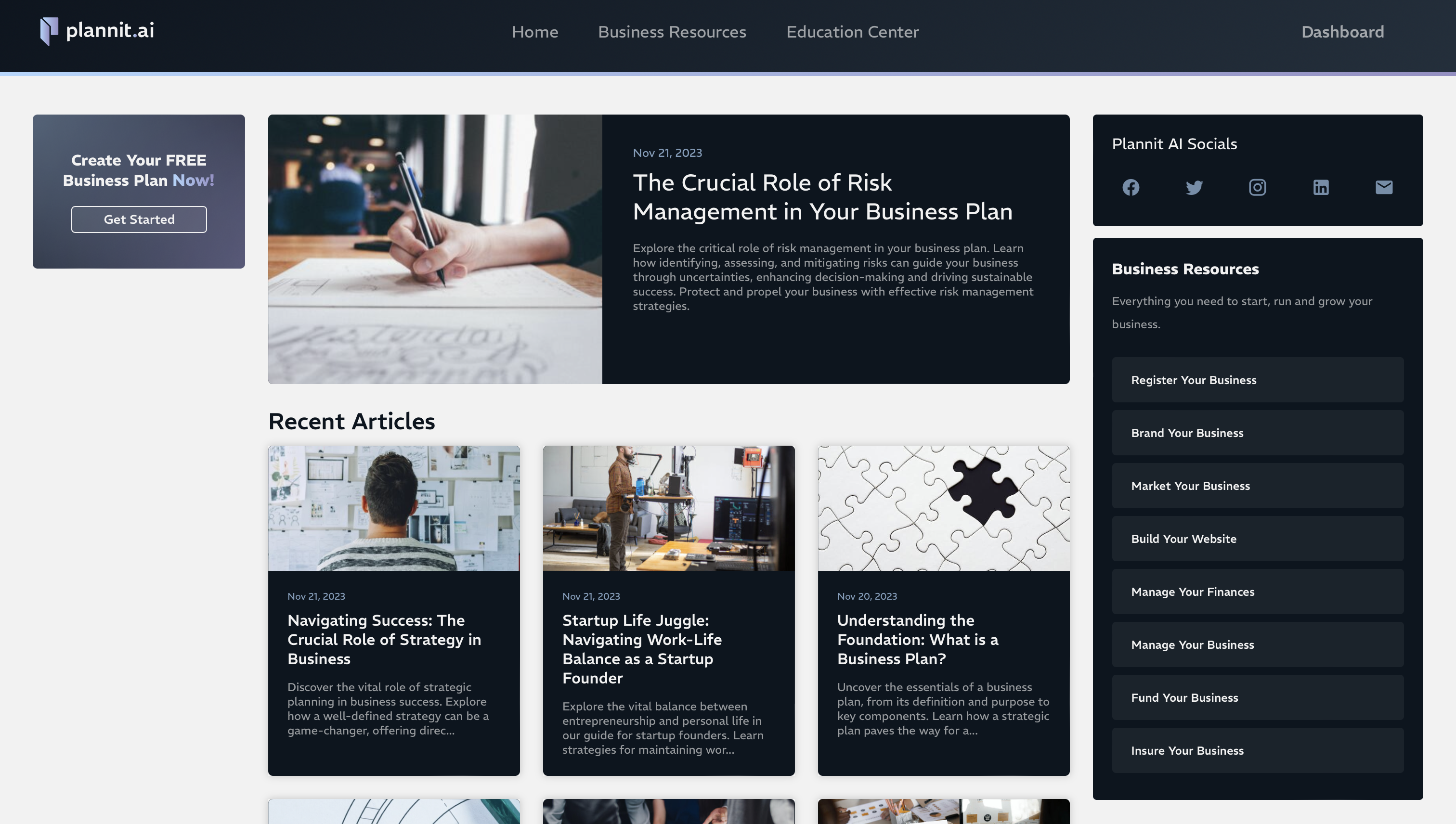
Task: Select Register Your Business resource
Action: tap(1257, 380)
